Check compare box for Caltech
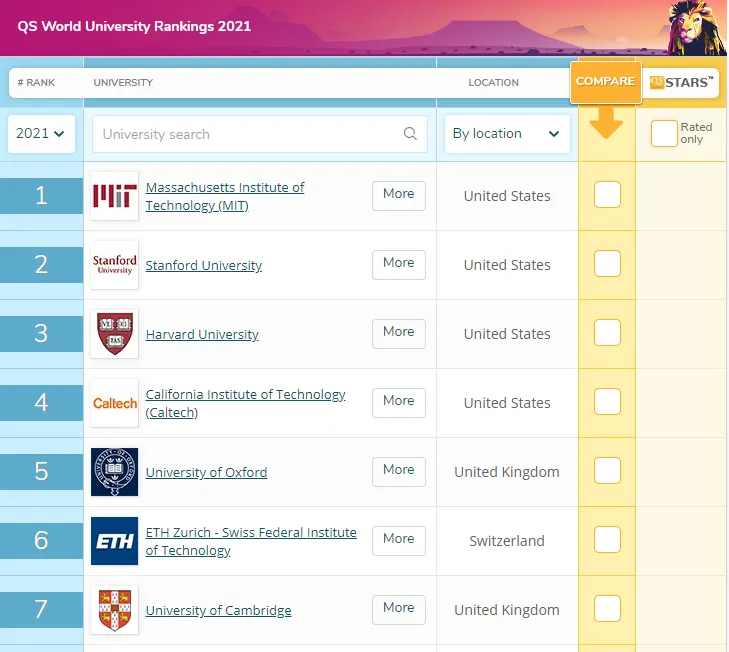 tap(607, 401)
